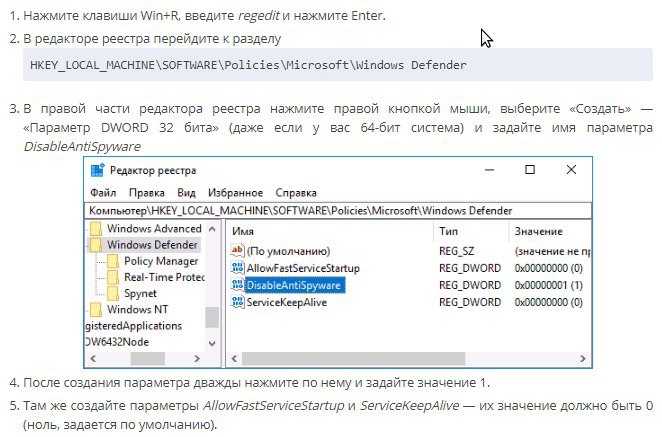Click the Windows Advanced folder icon
The image size is (662, 437).
(x=96, y=229)
